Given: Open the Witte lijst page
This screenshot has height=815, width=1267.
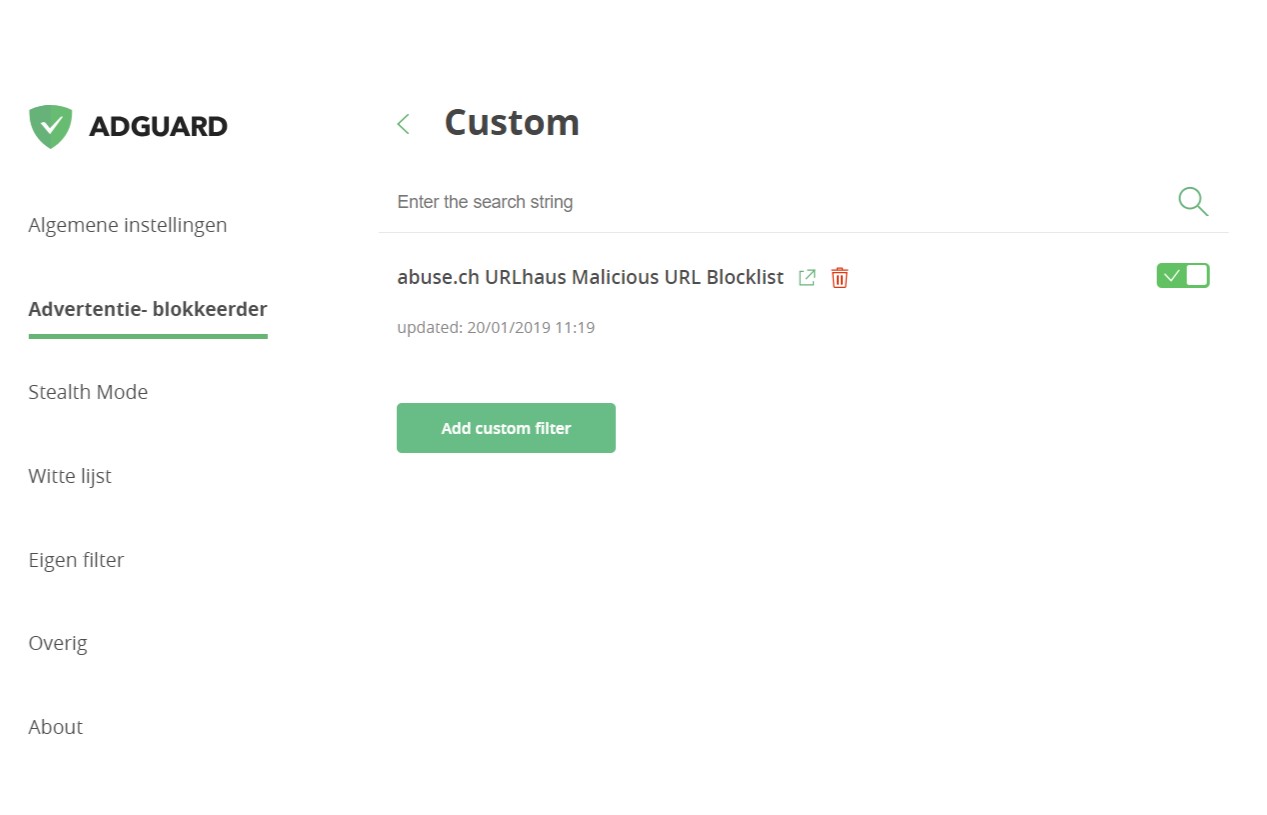Looking at the screenshot, I should point(70,476).
